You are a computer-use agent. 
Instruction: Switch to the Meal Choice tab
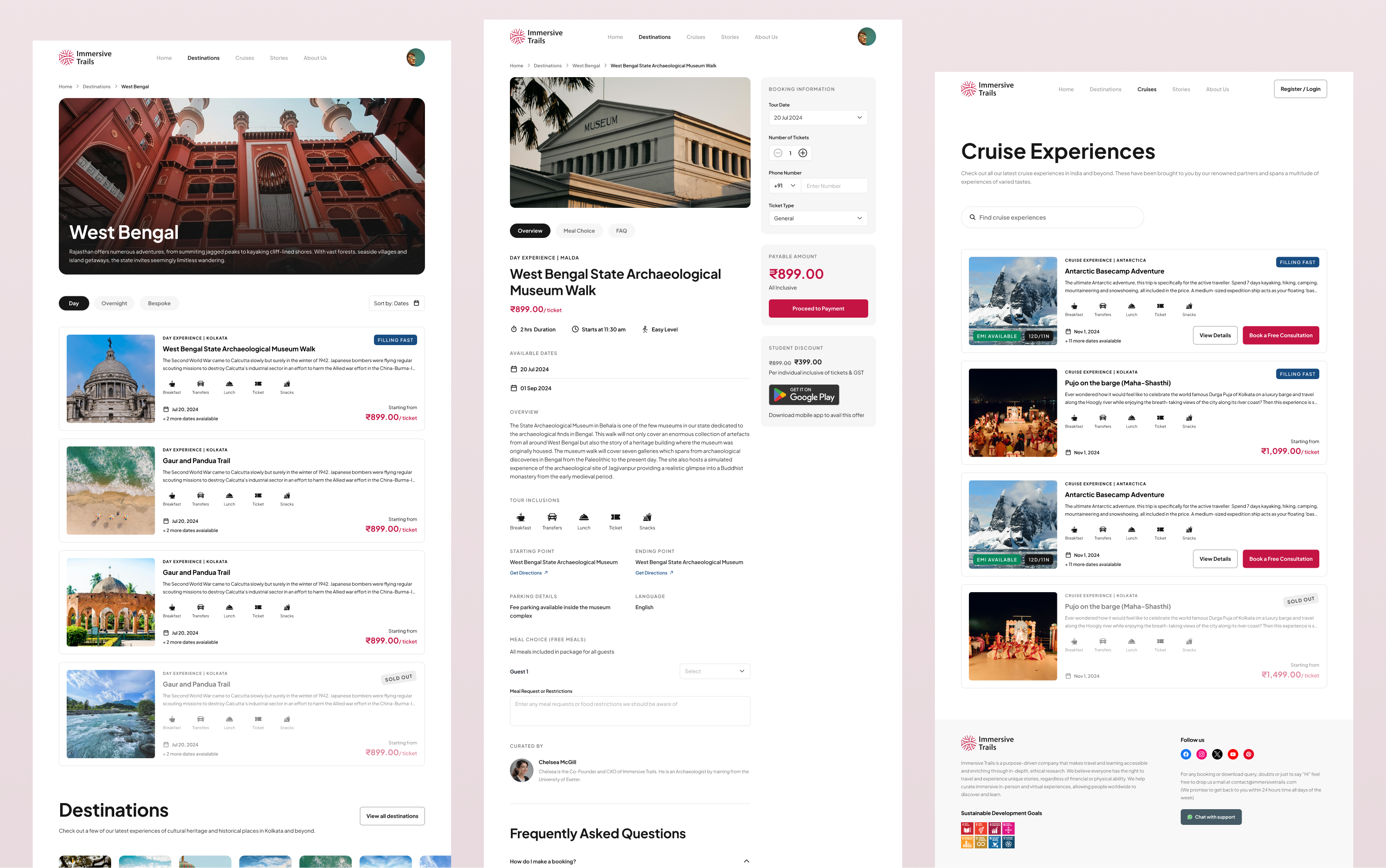579,231
